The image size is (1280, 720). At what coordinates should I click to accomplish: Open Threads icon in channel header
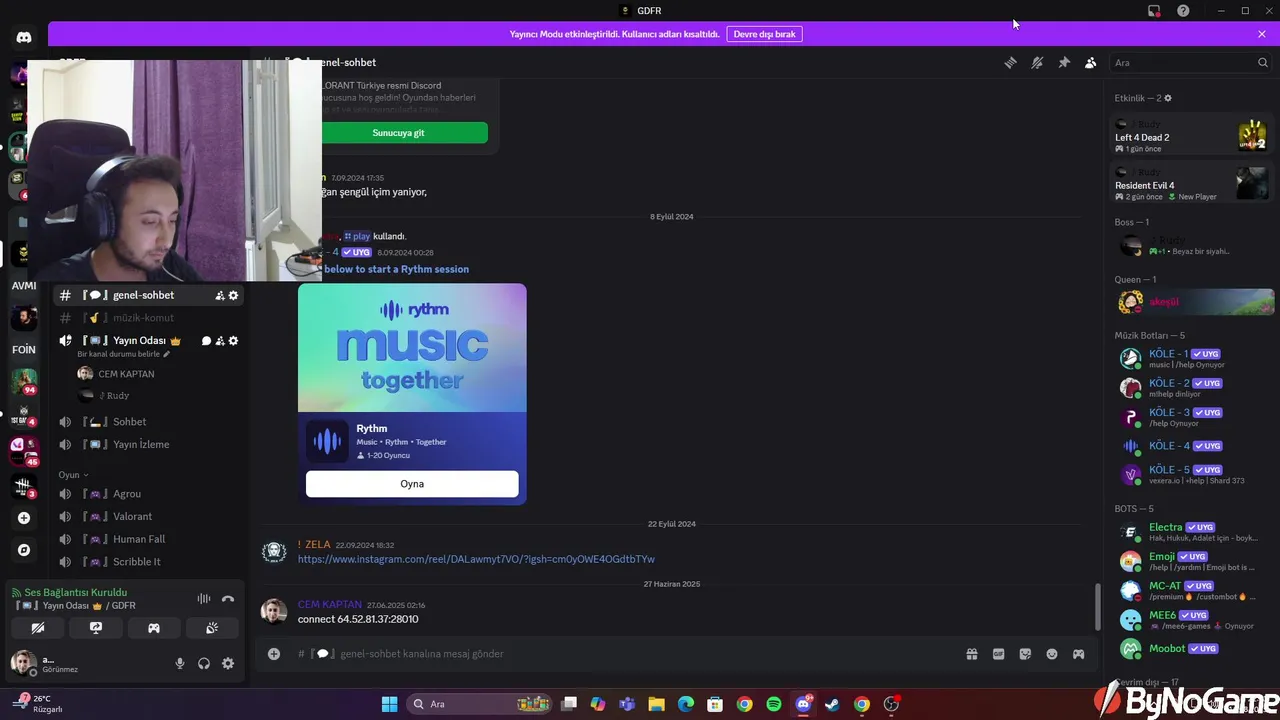[1010, 62]
